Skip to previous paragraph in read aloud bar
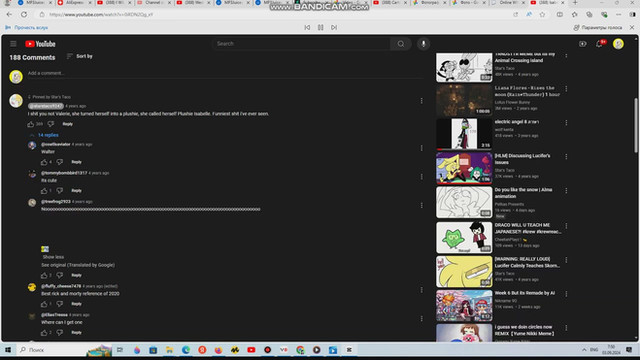This screenshot has height=360, width=640. [x=307, y=27]
